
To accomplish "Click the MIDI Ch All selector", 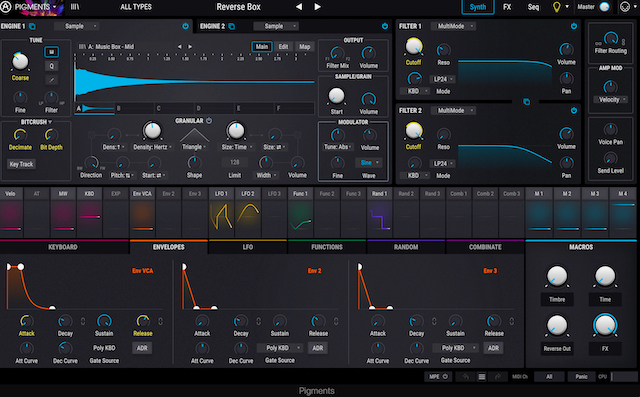I will 549,377.
